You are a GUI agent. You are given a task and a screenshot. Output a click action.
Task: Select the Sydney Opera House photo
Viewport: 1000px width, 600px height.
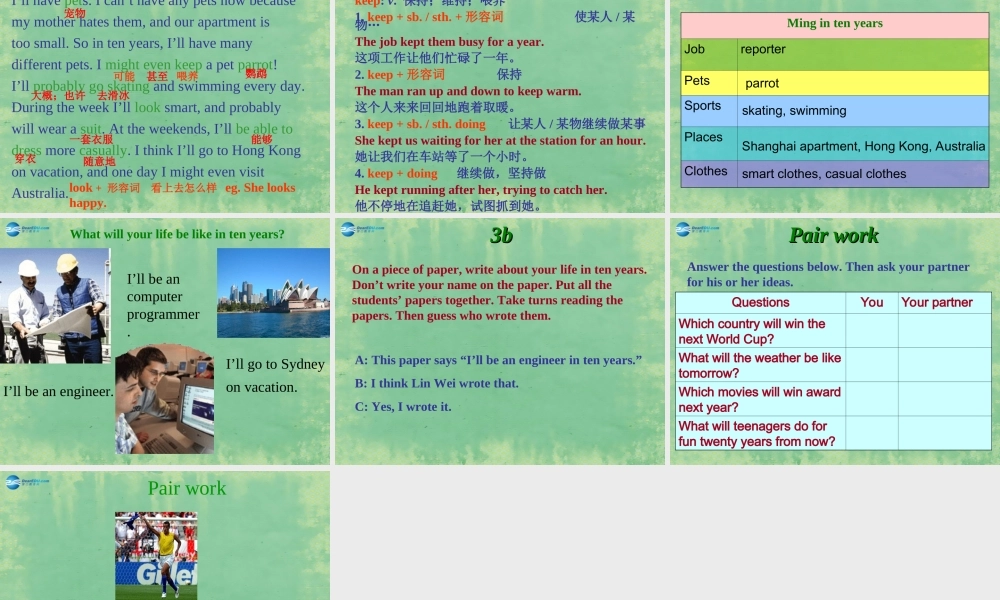point(273,293)
